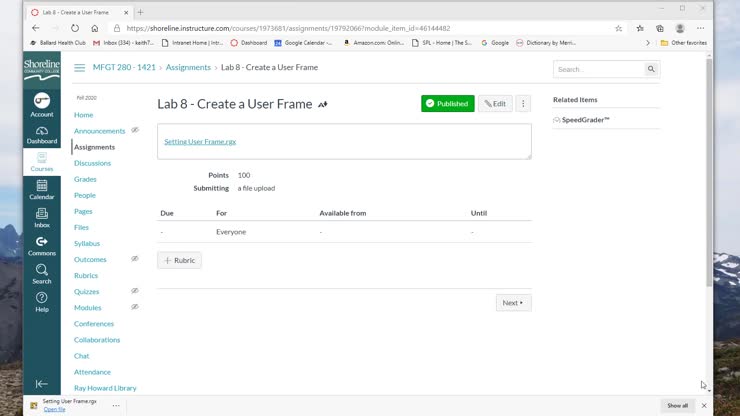Click the Gmail Inbox bookmark
Viewport: 740px width, 416px height.
click(123, 43)
